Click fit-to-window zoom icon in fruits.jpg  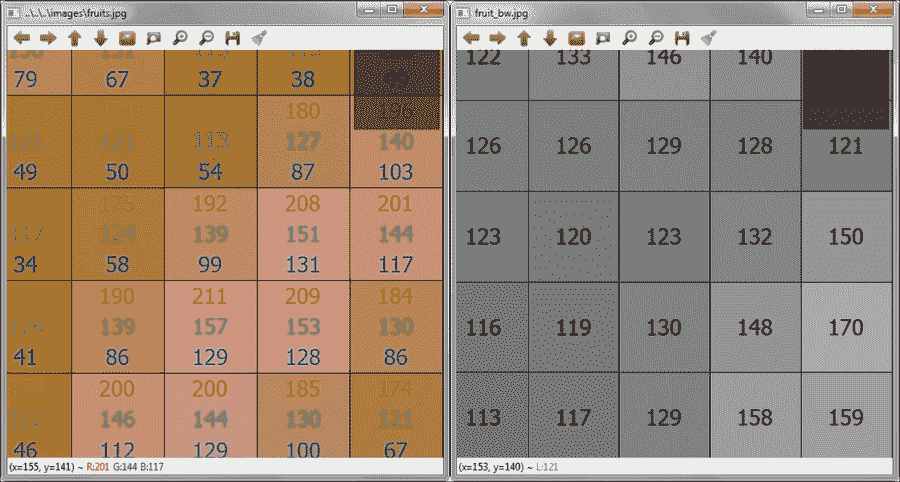(153, 38)
